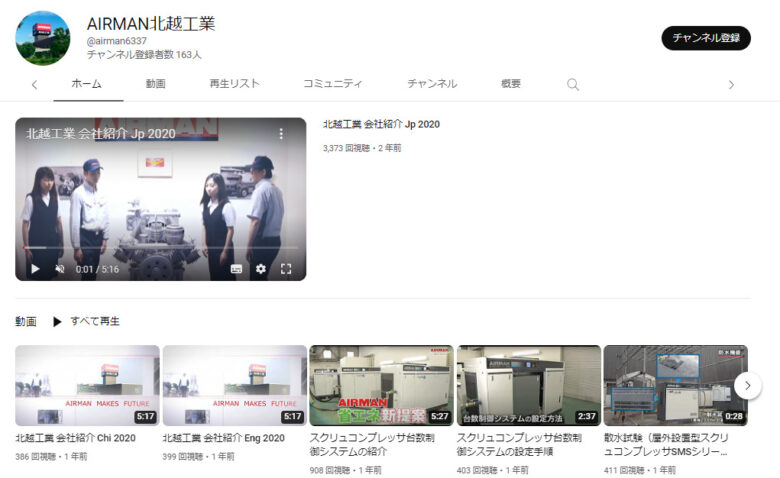Image resolution: width=780 pixels, height=478 pixels.
Task: Click title スクリュコンプレッサ台数制御システムの設定手順
Action: click(519, 445)
